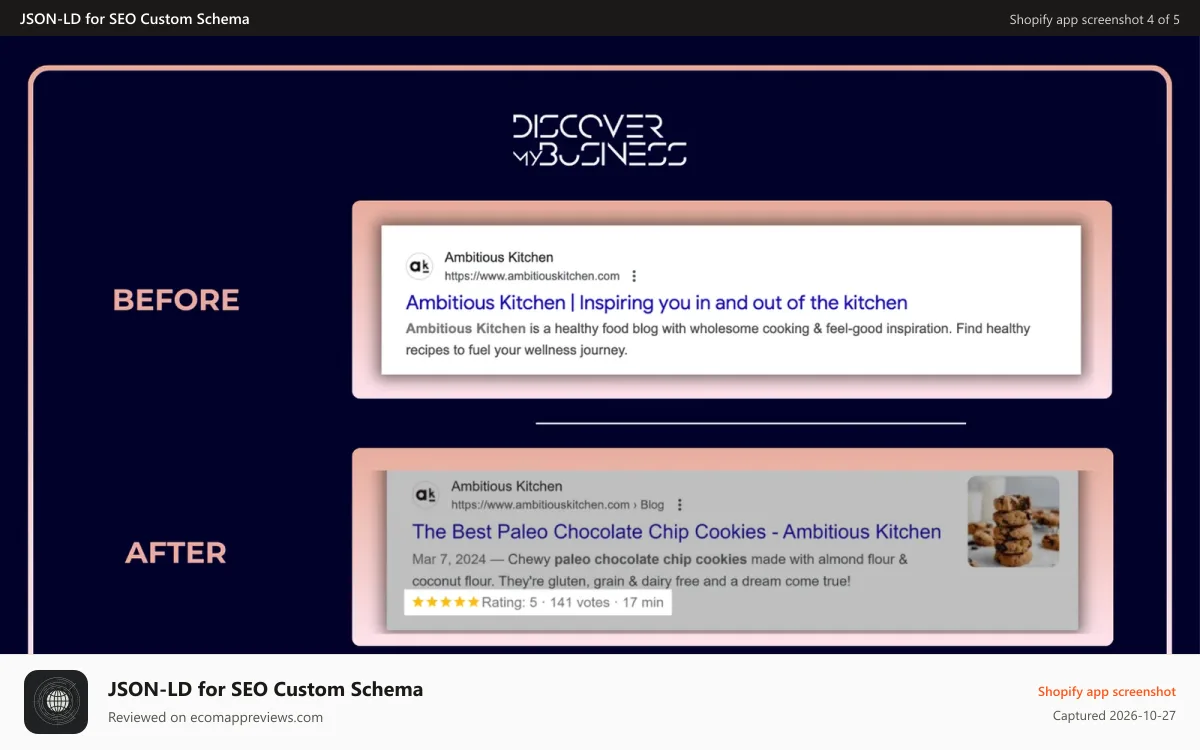
Task: Click the Discover My Business logo
Action: point(600,140)
